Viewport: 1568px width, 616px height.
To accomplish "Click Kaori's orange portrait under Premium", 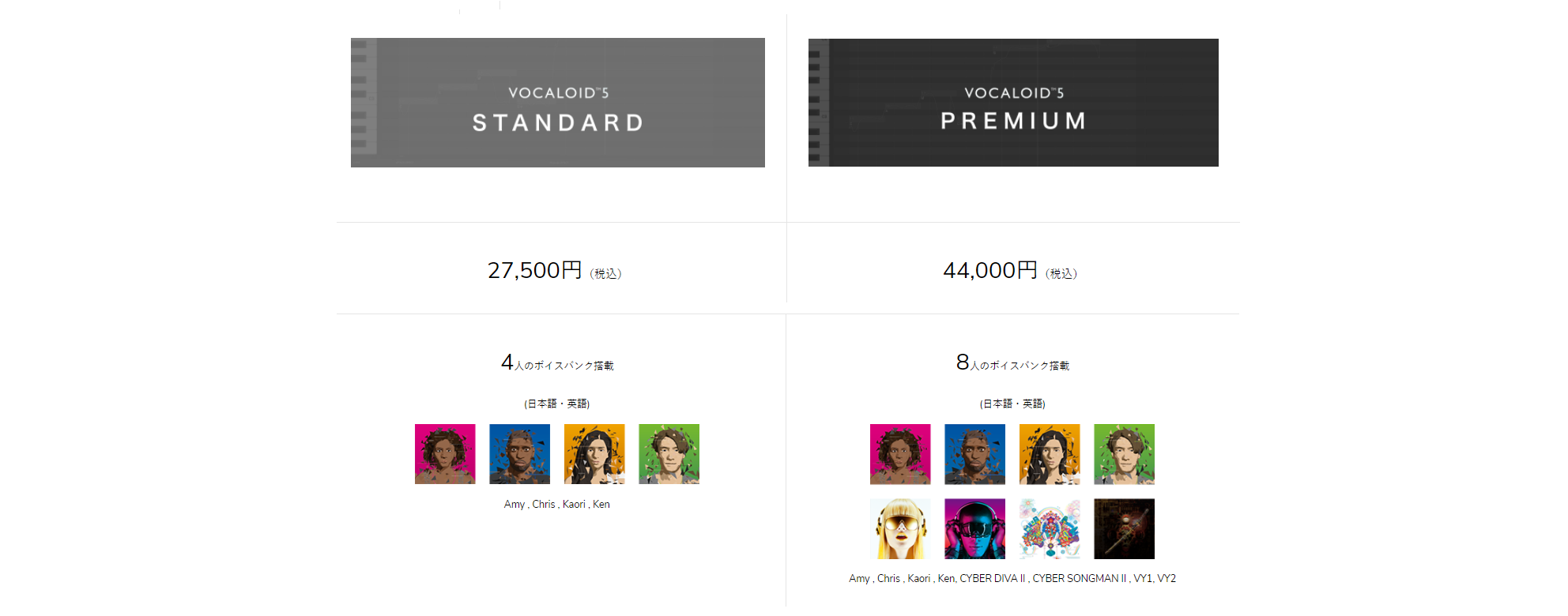I will [1050, 454].
